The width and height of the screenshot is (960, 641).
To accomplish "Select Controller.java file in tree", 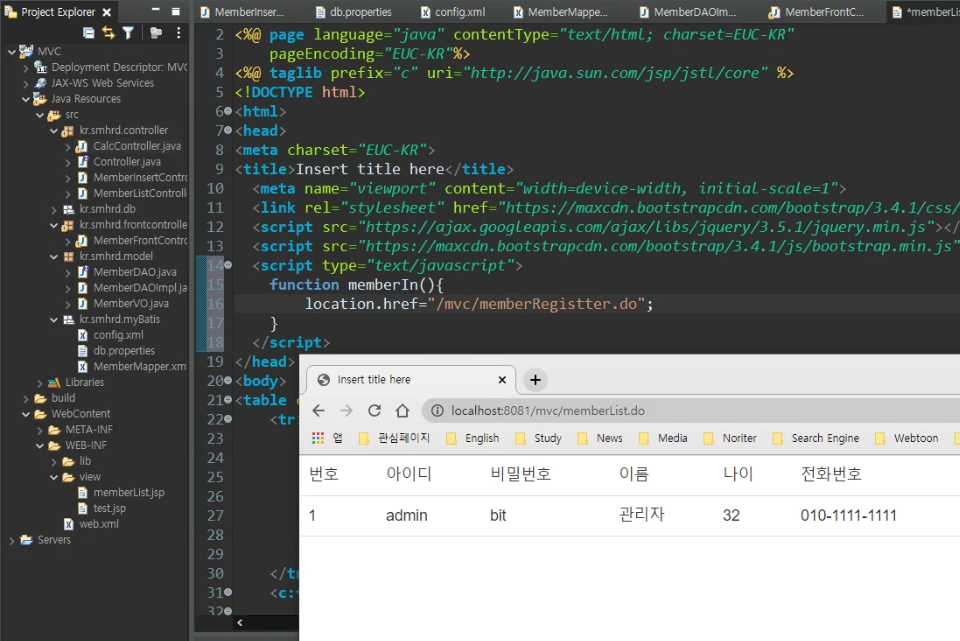I will (x=127, y=162).
